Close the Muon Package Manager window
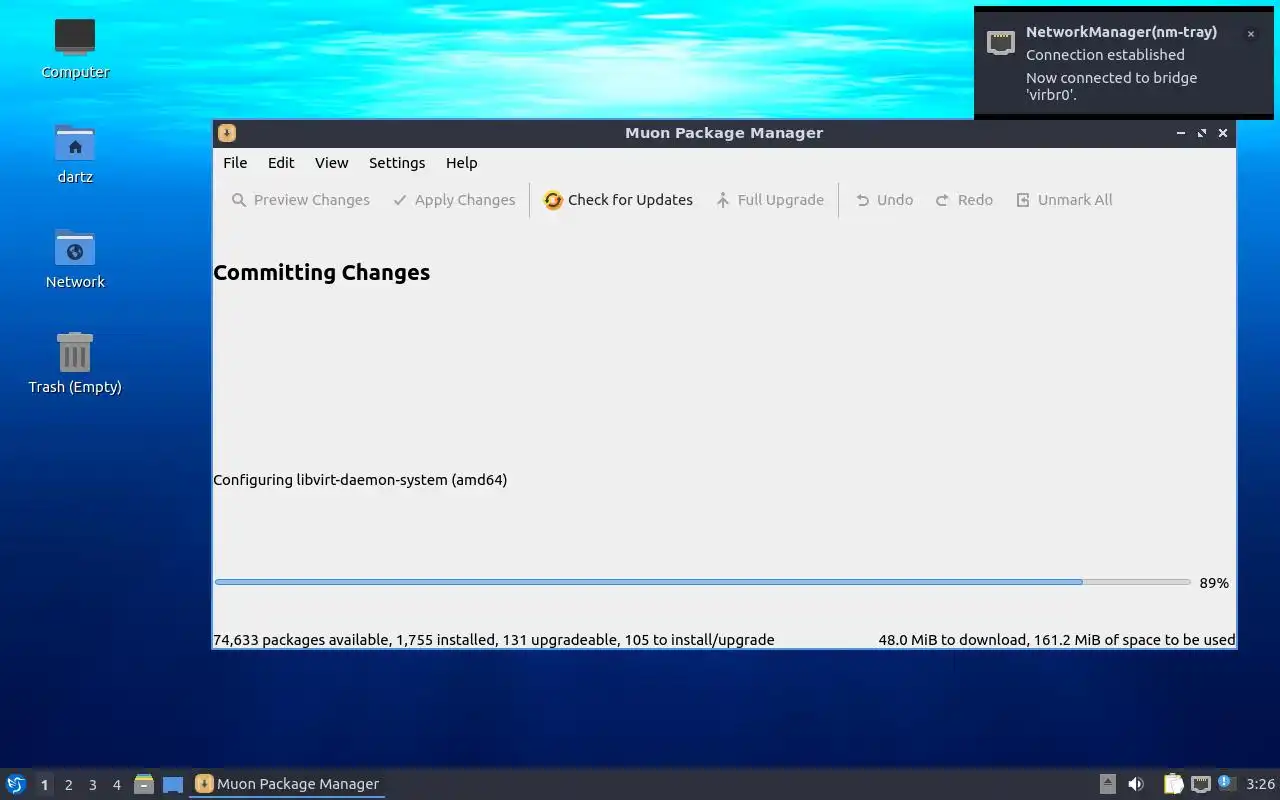 (x=1222, y=133)
